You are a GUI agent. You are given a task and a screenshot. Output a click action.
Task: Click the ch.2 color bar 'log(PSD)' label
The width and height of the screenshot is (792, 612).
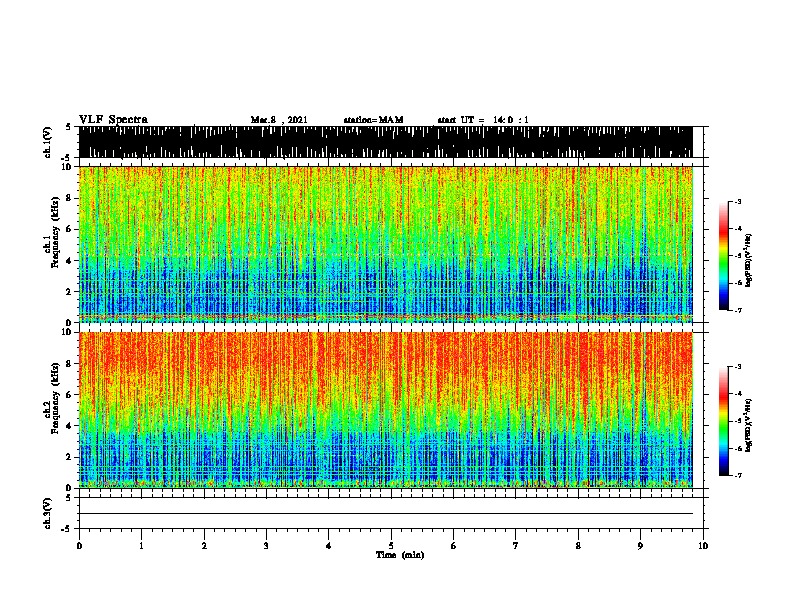749,425
